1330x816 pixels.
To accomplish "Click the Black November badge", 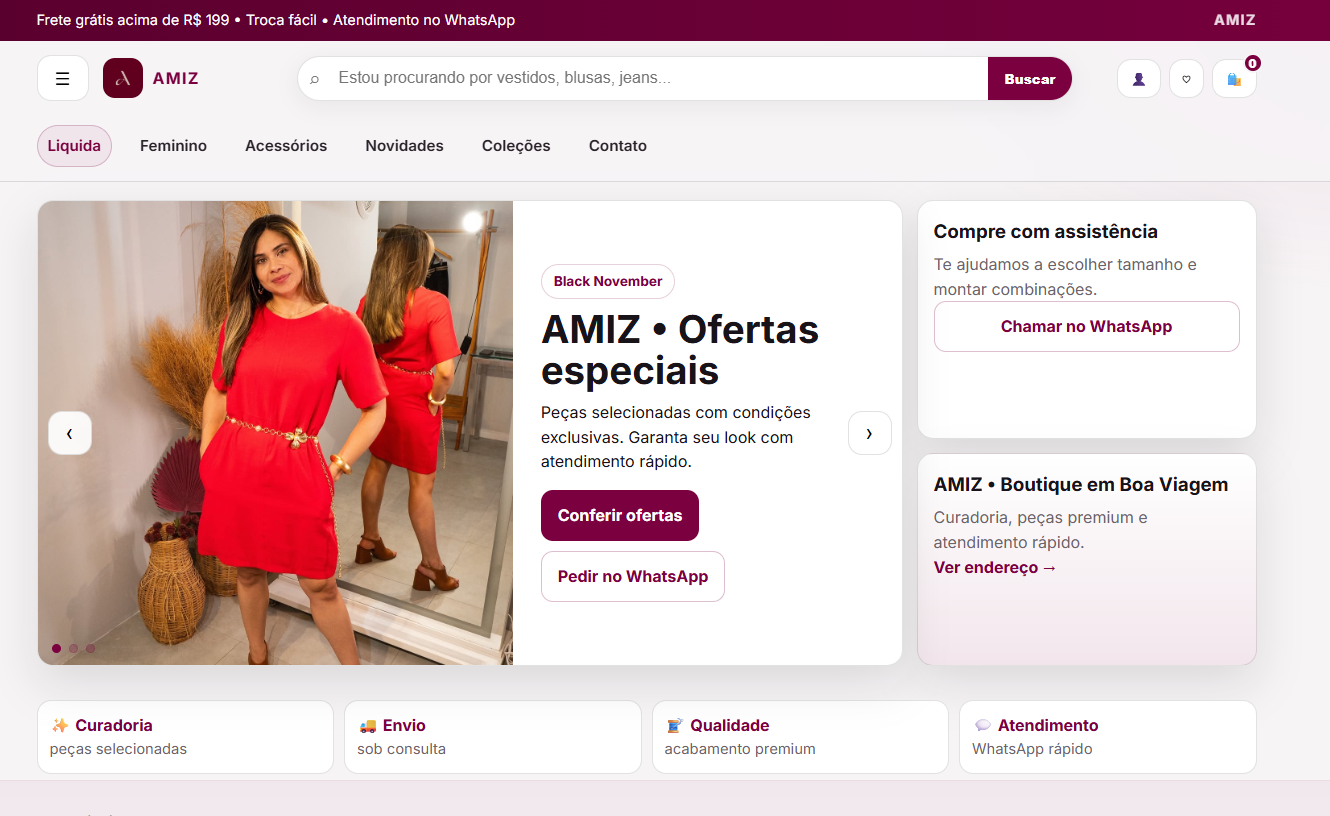I will click(607, 281).
